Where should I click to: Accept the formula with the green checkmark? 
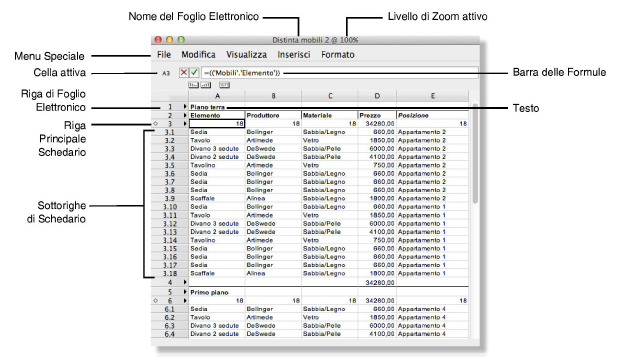click(194, 73)
